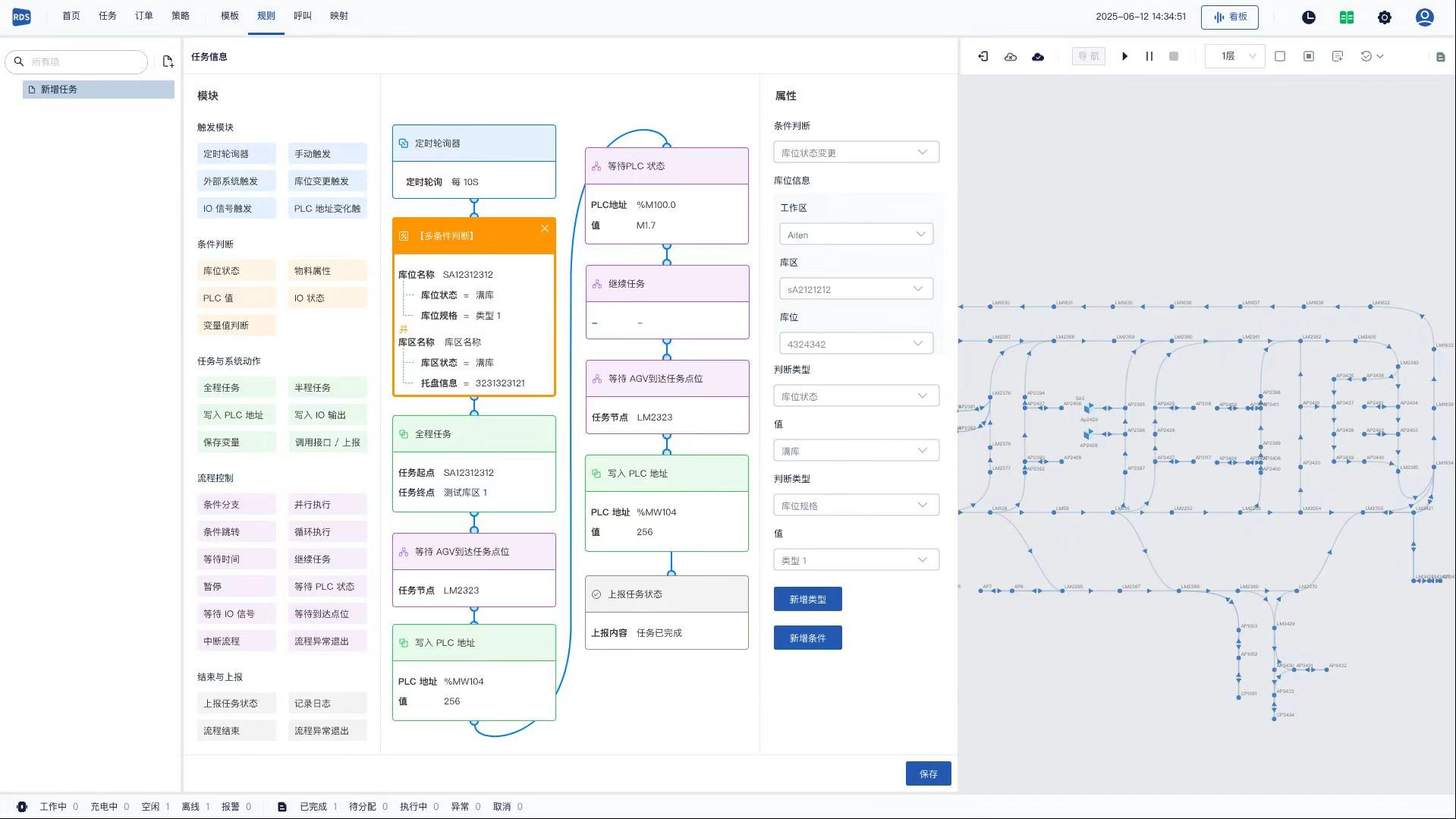Click the 保存 button
The image size is (1456, 819).
pos(927,773)
